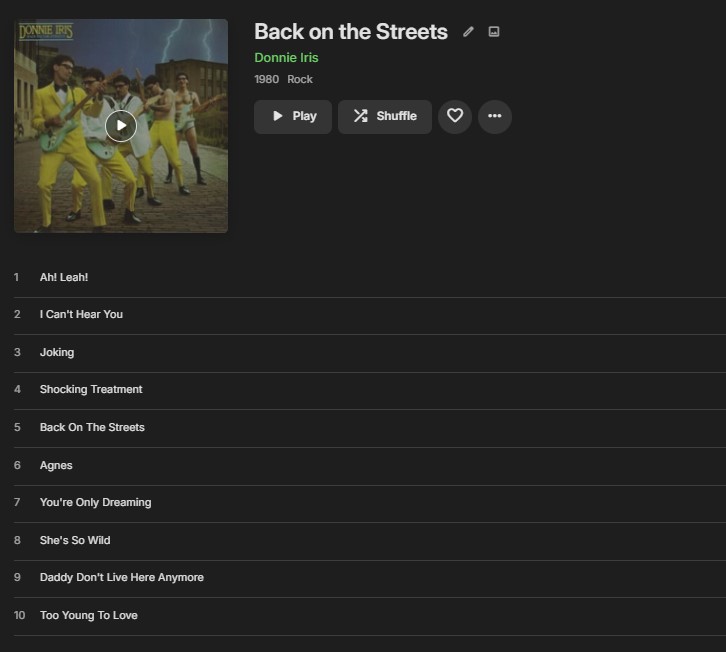Select track "Ah! Leah!"
This screenshot has width=726, height=652.
64,277
